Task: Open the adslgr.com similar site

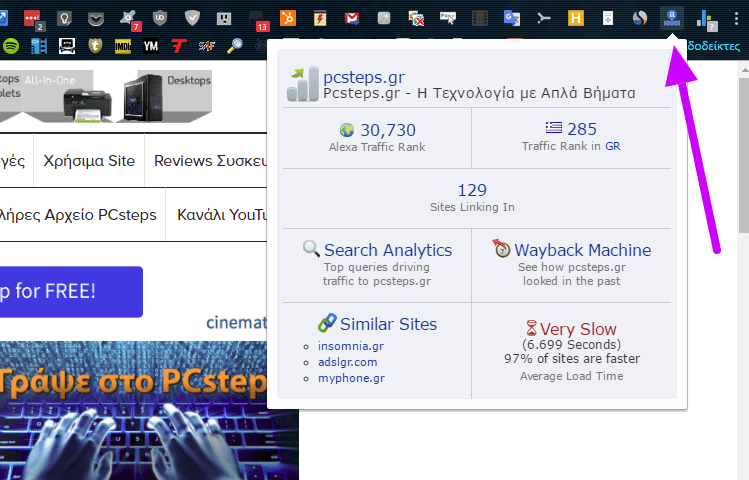Action: (347, 362)
